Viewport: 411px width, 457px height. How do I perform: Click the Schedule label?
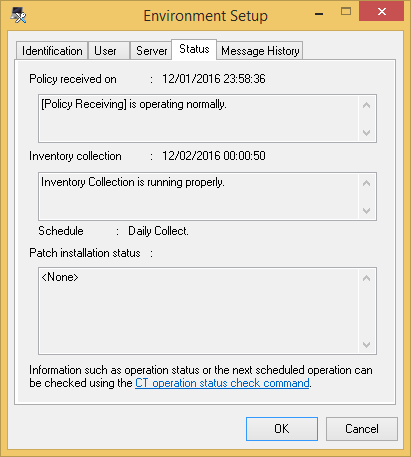click(61, 231)
